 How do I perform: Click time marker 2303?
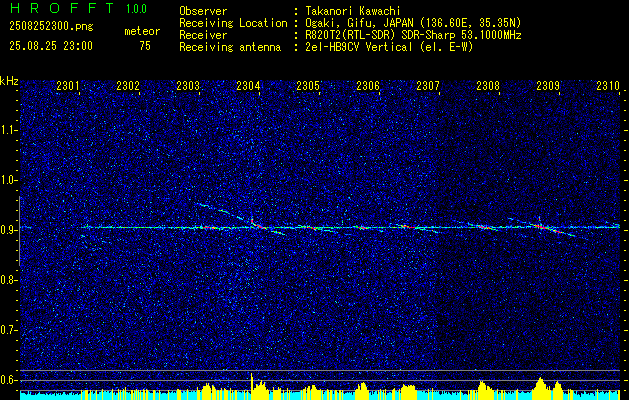pos(188,85)
